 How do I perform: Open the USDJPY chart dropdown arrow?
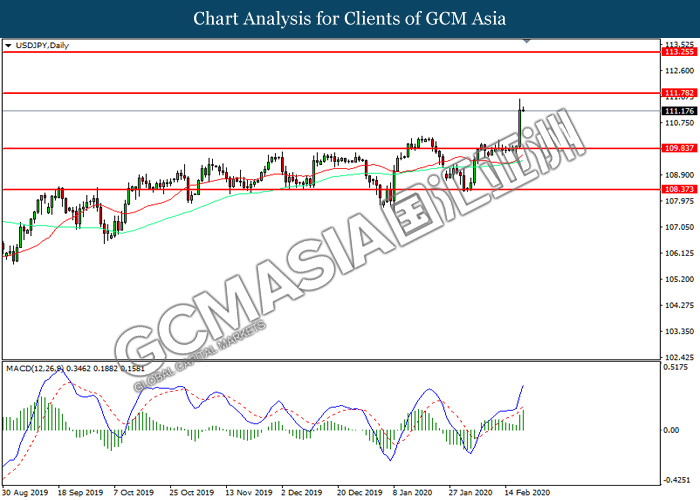tap(8, 46)
